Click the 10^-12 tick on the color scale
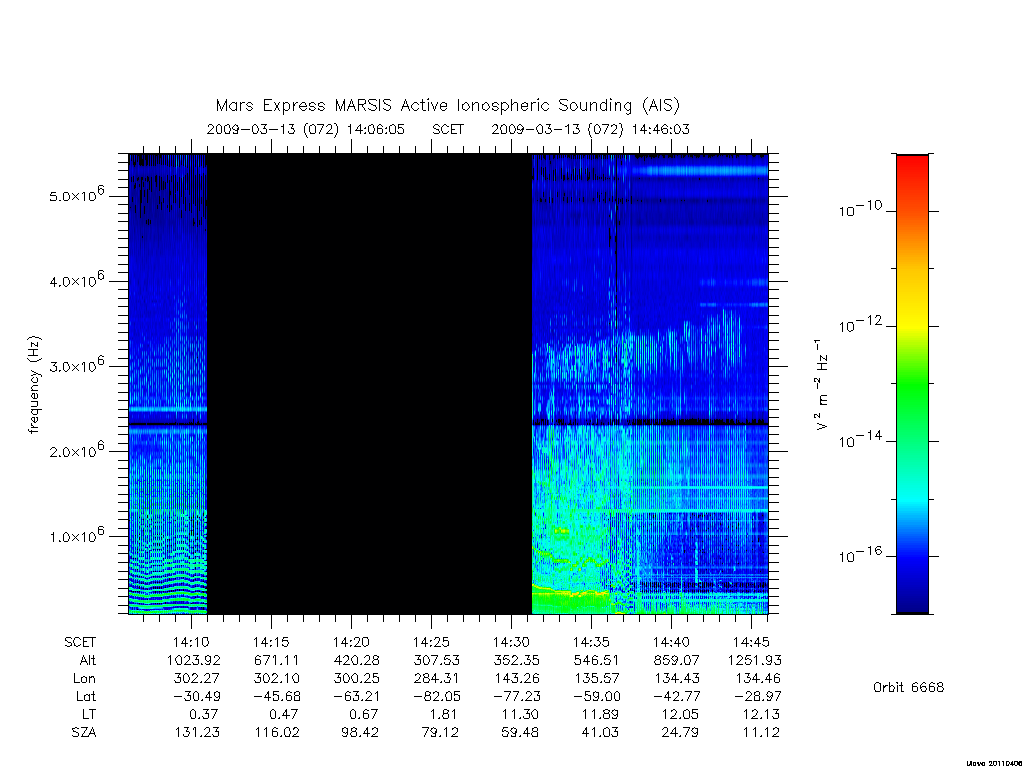The width and height of the screenshot is (1024, 768). [860, 325]
